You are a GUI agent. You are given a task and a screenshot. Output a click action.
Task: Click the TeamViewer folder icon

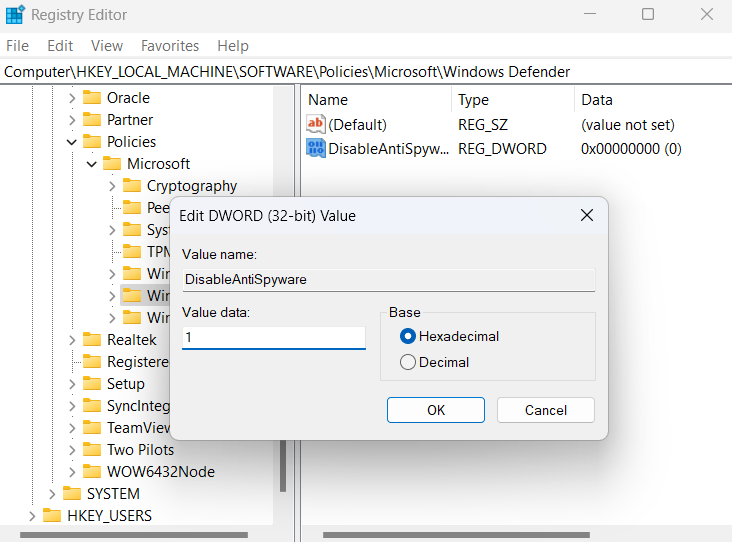click(x=92, y=428)
